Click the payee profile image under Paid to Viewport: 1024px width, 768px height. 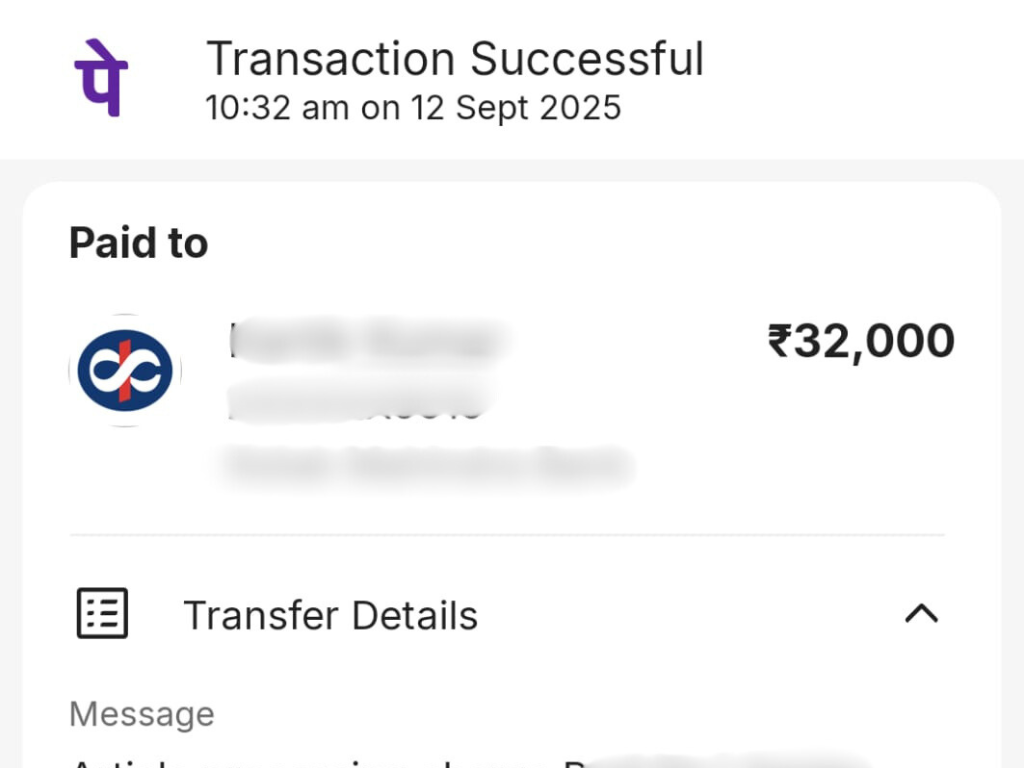coord(124,370)
